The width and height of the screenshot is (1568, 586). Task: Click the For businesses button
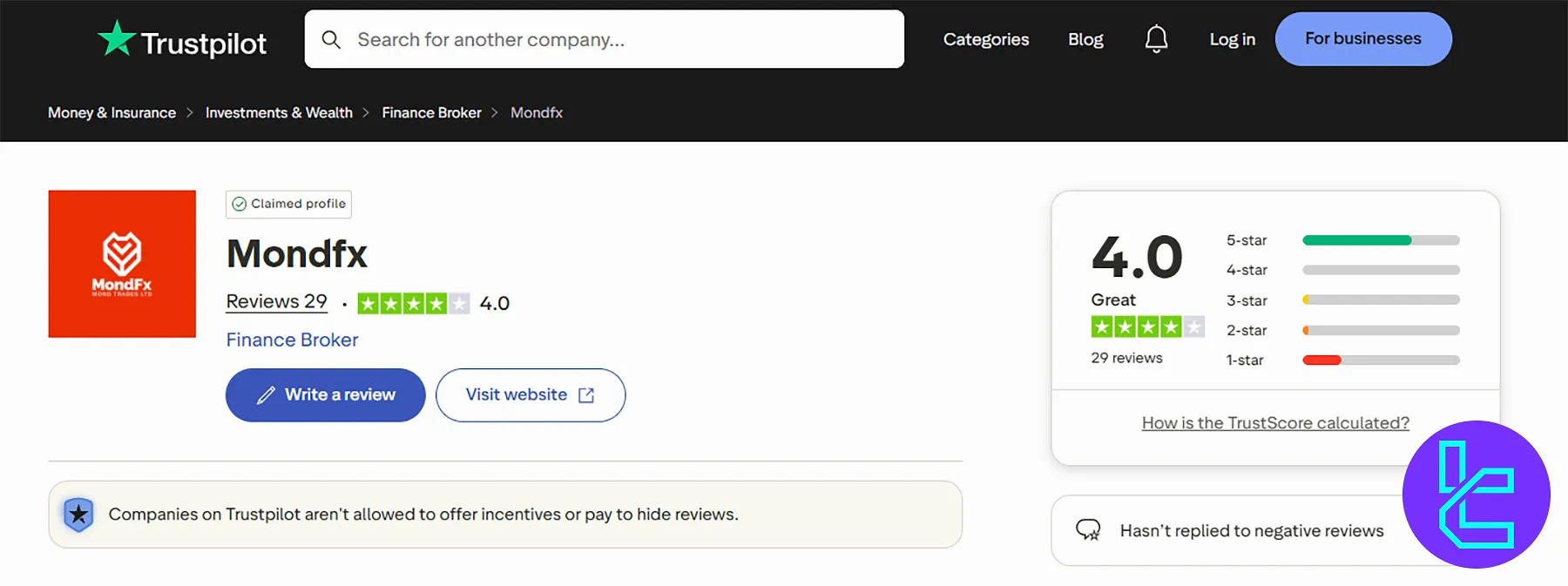(1362, 38)
